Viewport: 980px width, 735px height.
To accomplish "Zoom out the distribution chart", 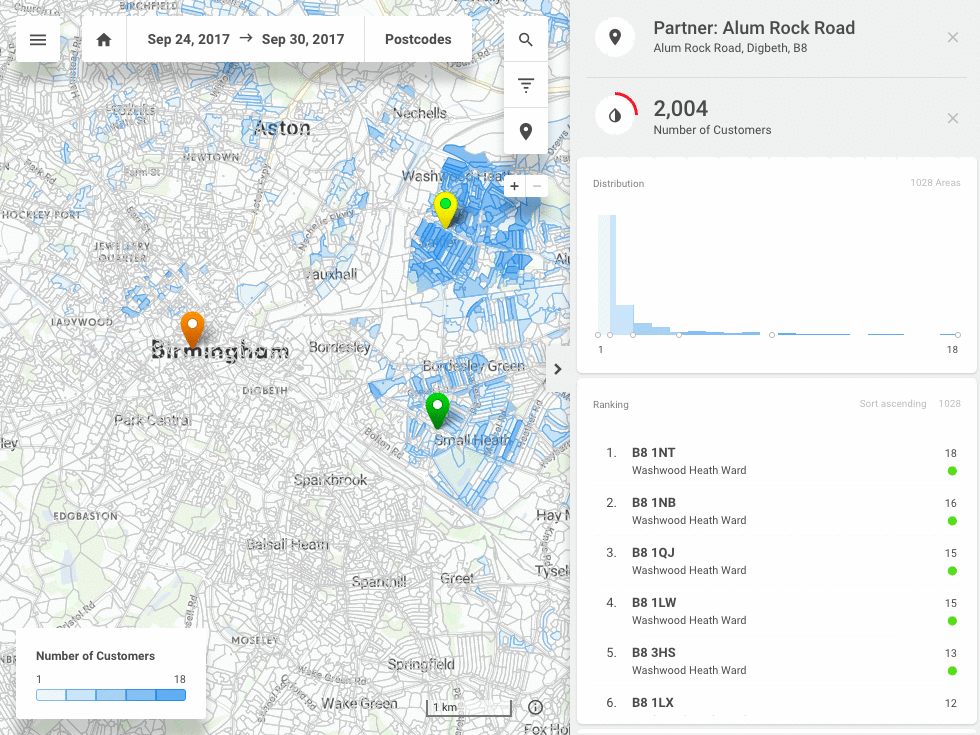I will 537,186.
